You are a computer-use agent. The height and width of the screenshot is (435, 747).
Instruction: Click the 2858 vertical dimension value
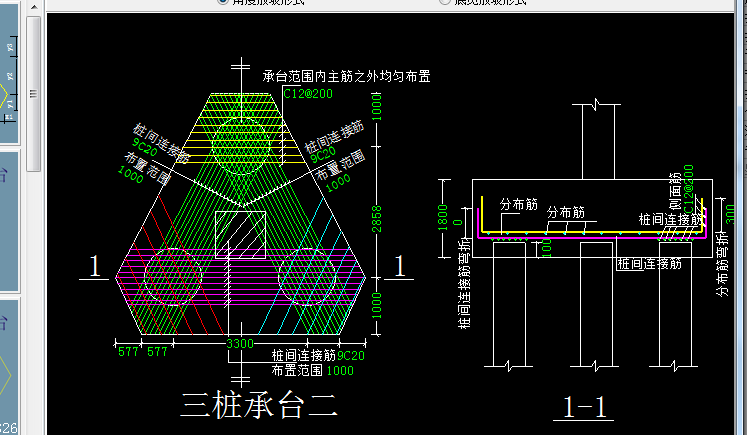tap(376, 219)
